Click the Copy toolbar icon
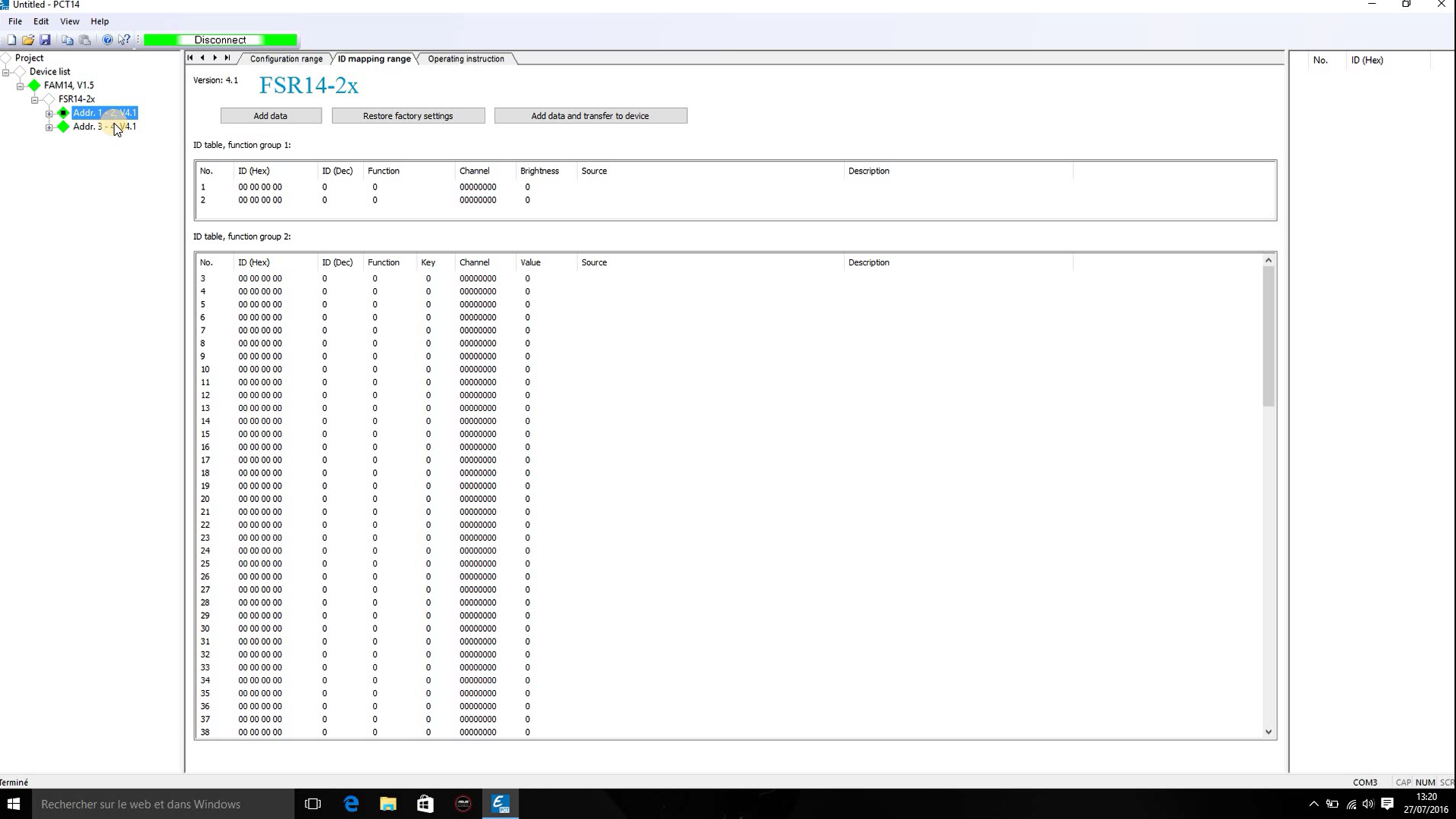 click(67, 40)
